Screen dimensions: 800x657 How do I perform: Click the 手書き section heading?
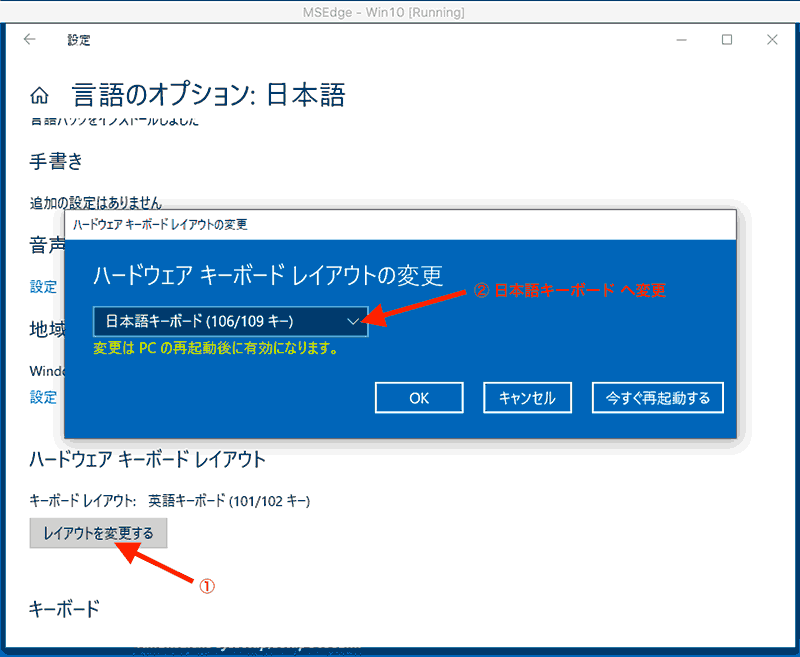(57, 162)
